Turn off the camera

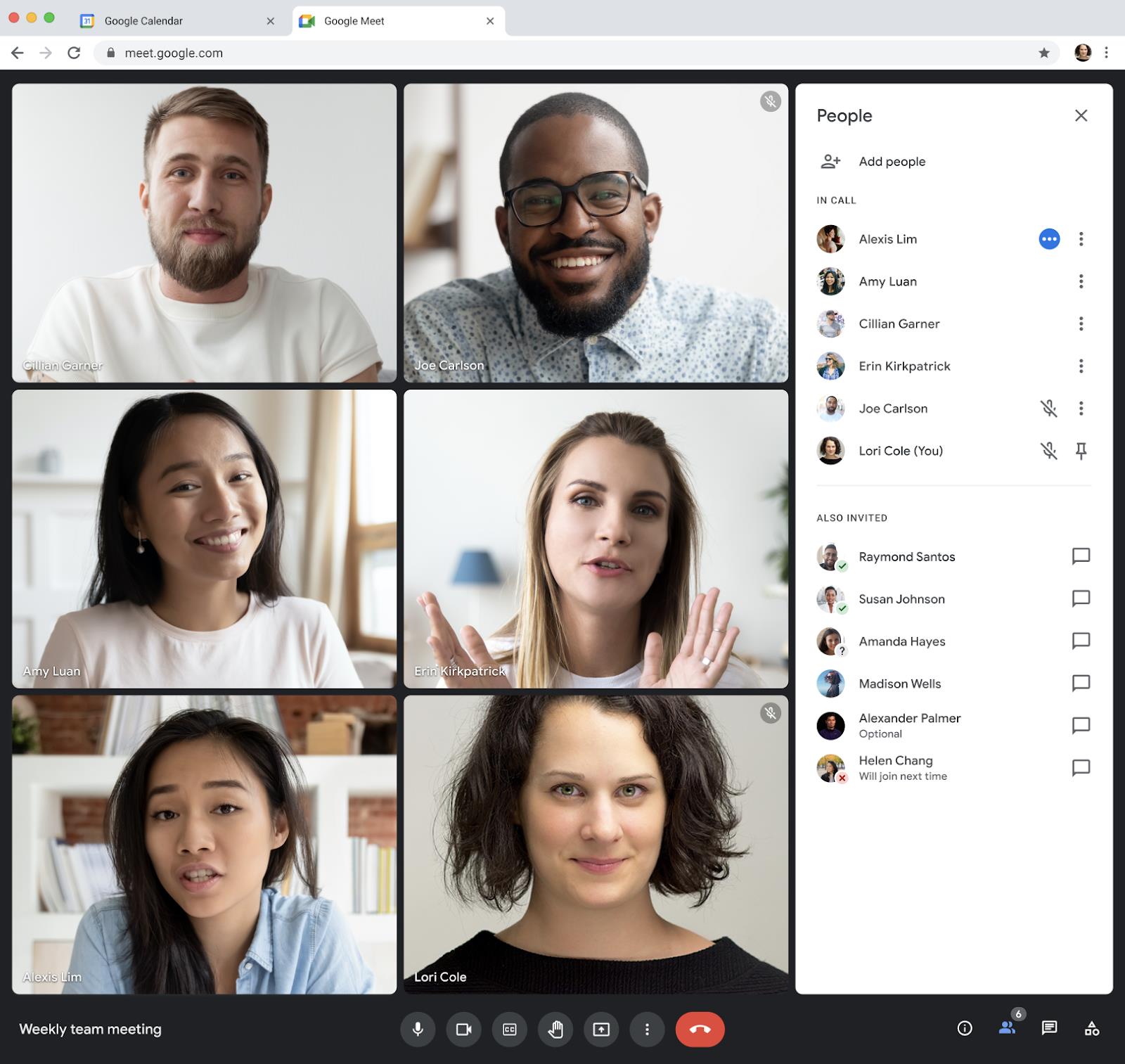(464, 1029)
